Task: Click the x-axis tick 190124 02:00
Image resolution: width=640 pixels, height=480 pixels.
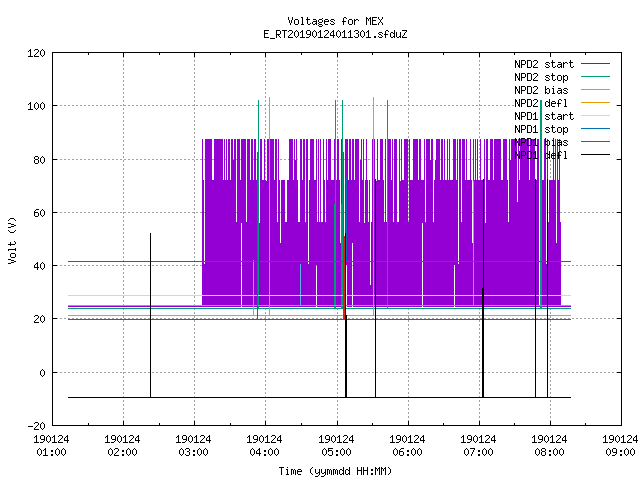Action: pyautogui.click(x=122, y=446)
